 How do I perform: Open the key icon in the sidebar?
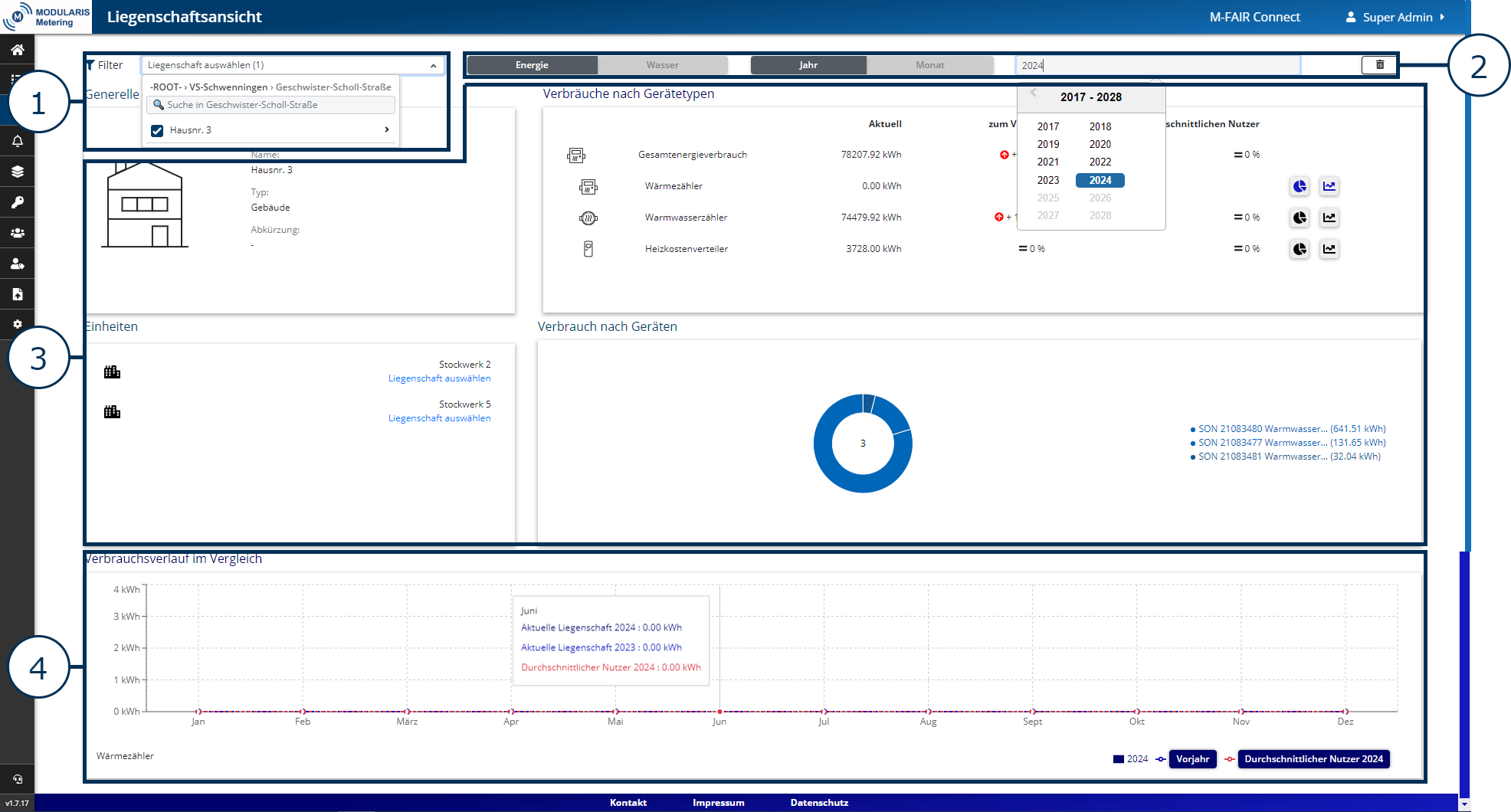coord(17,202)
